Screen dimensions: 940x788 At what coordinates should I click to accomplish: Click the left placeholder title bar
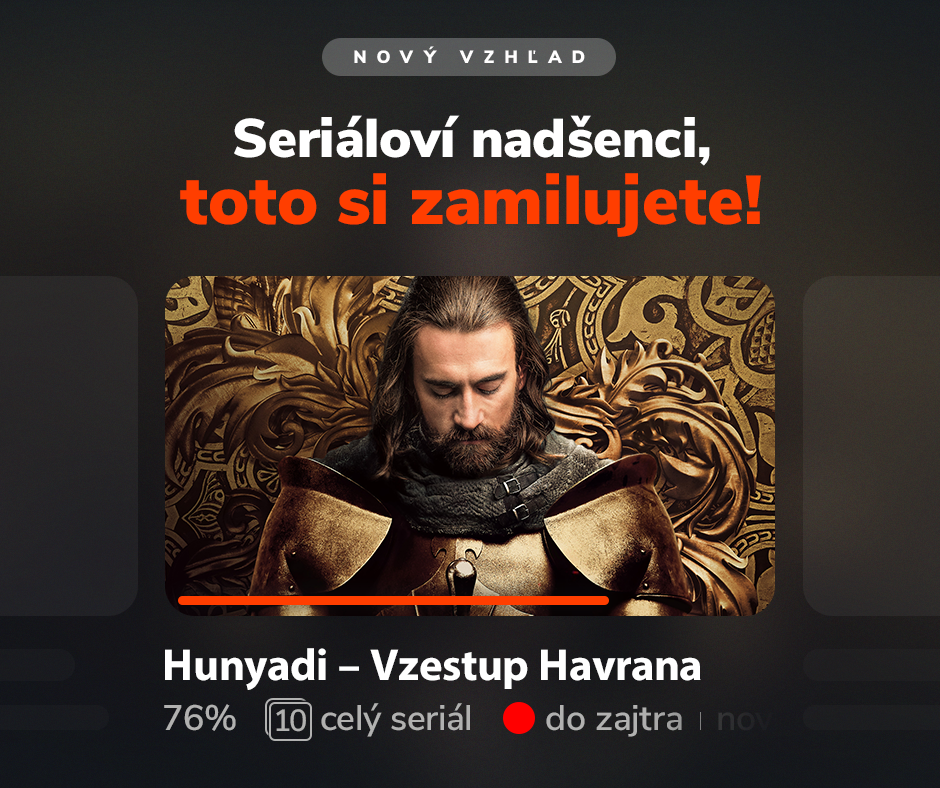tap(37, 664)
